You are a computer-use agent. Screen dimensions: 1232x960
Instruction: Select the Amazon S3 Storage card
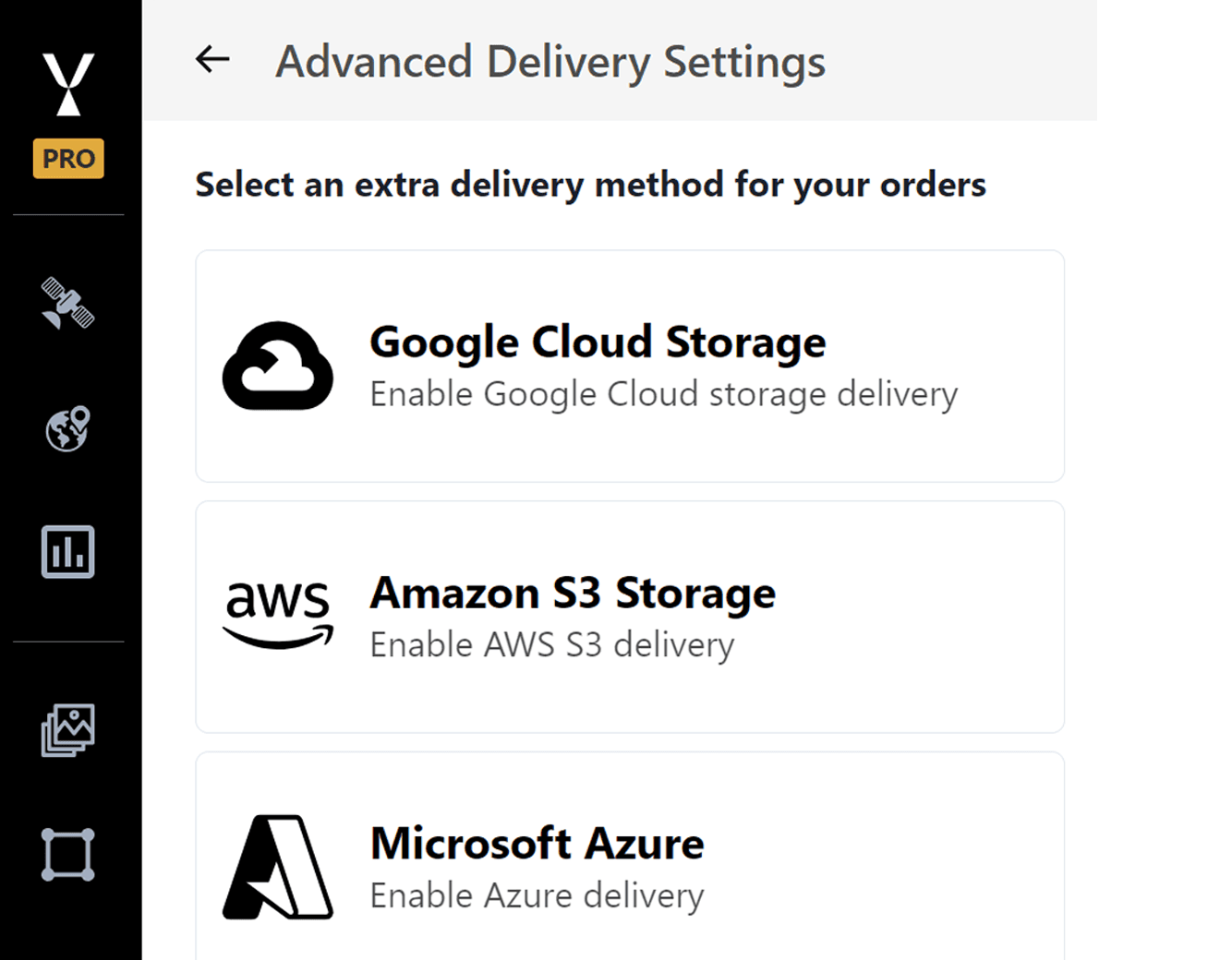(x=629, y=616)
